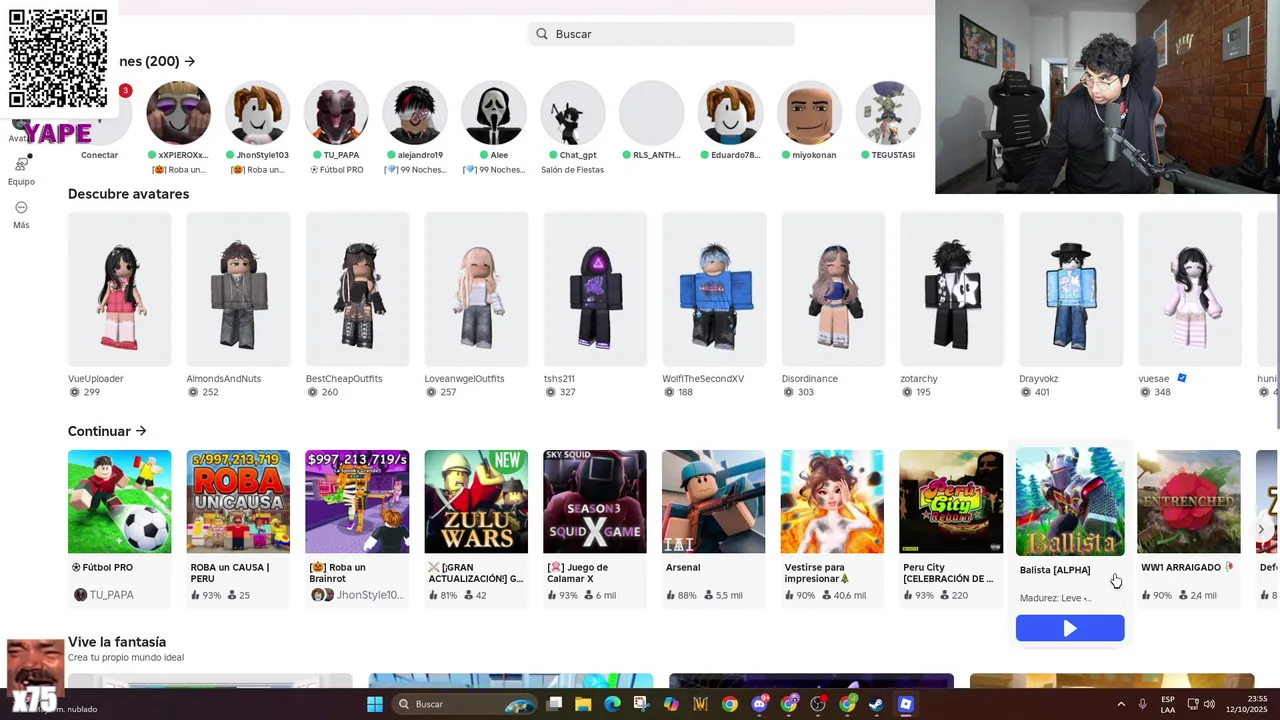Open TEGUSTASI friend avatar
1280x720 pixels.
coord(888,113)
